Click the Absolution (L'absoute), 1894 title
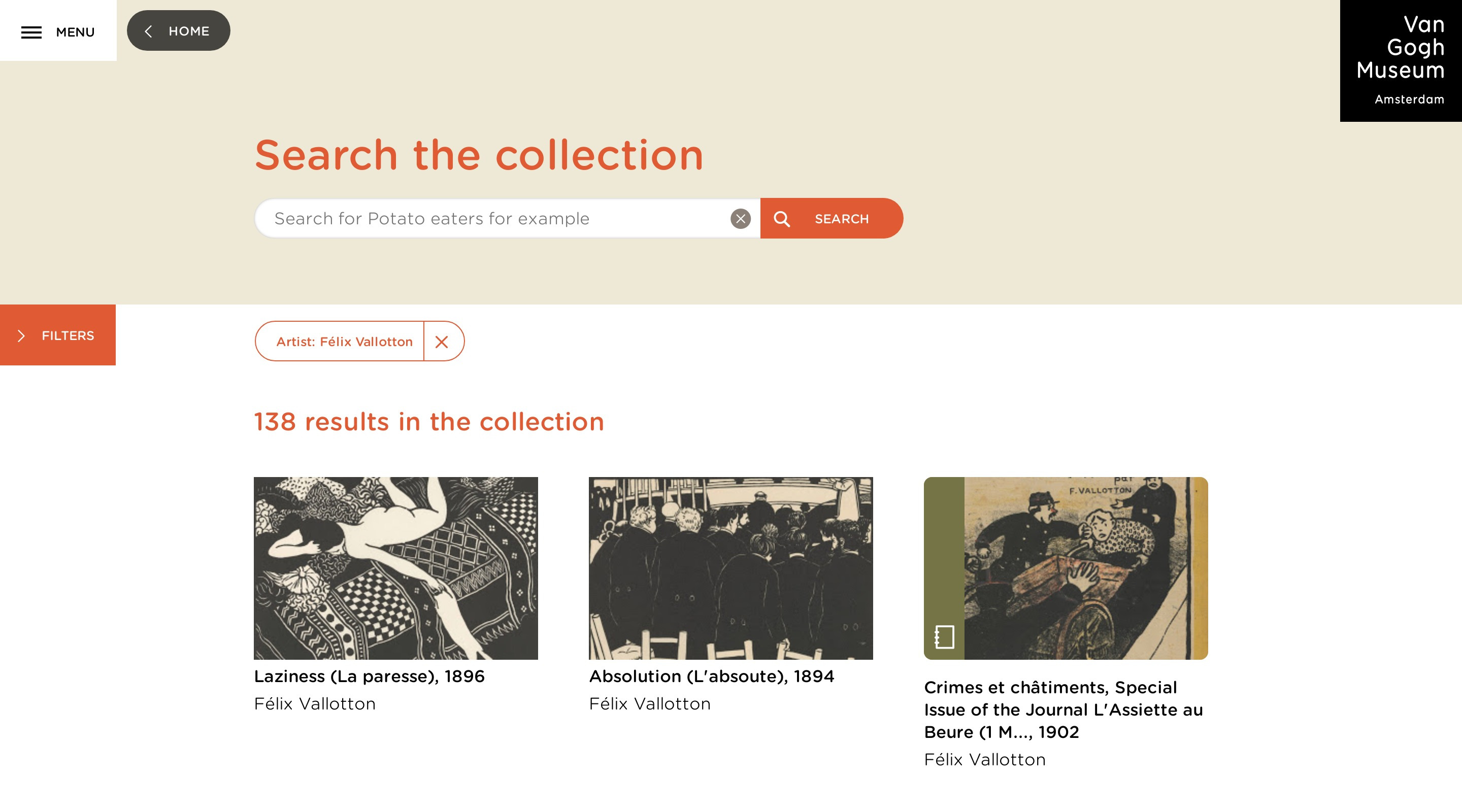 coord(711,676)
